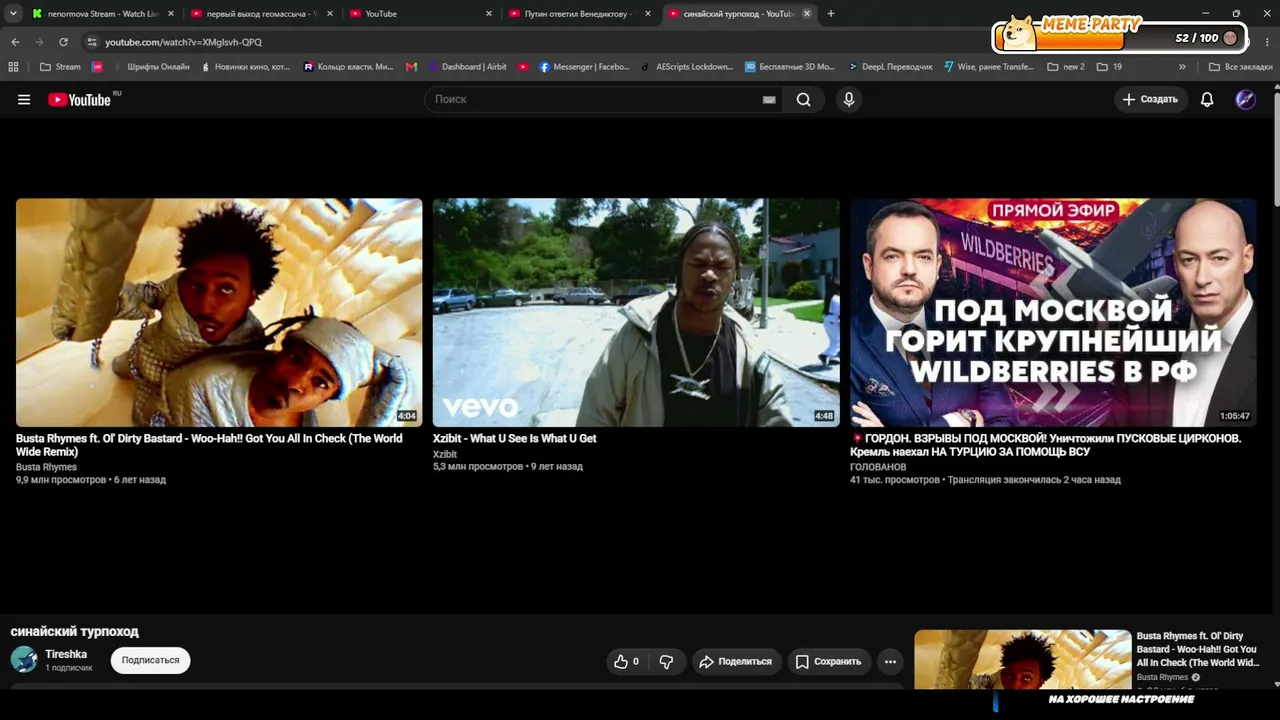Open the YouTube notifications bell
The image size is (1280, 720).
(1207, 99)
